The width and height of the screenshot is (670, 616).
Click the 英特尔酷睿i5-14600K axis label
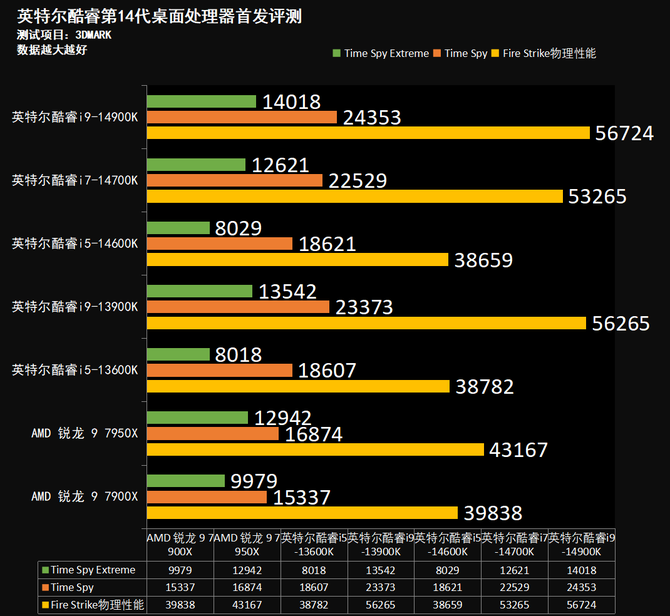click(x=75, y=243)
